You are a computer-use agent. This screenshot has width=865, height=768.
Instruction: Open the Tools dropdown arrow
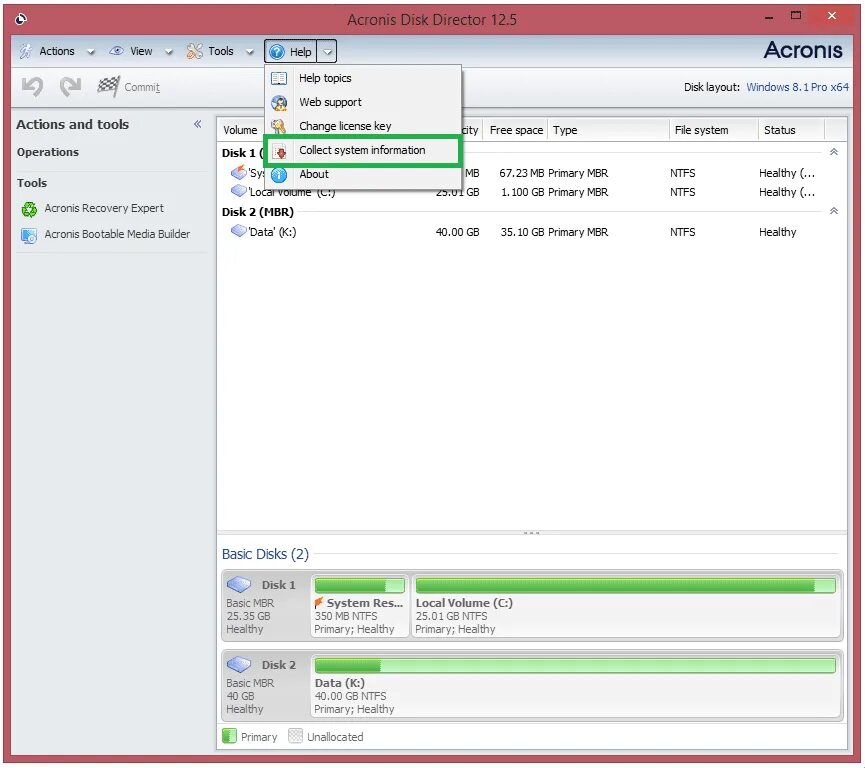click(x=250, y=52)
